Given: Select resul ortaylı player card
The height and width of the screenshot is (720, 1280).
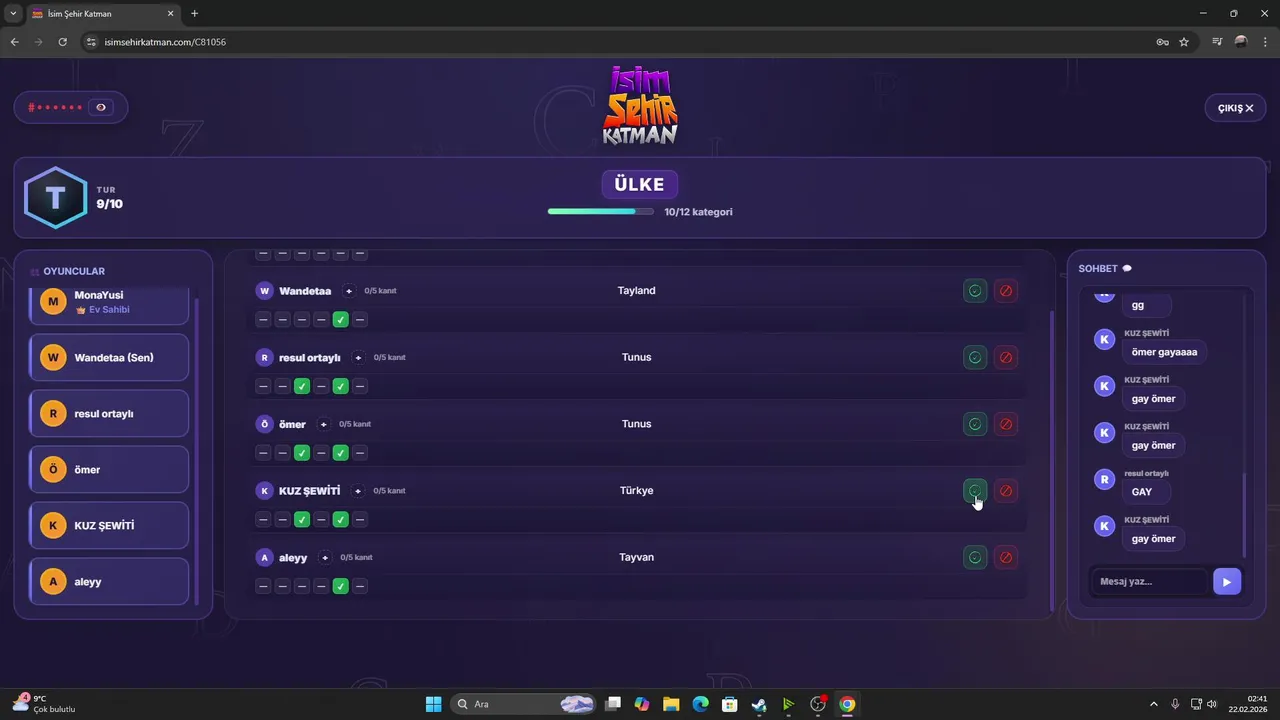Looking at the screenshot, I should tap(109, 413).
